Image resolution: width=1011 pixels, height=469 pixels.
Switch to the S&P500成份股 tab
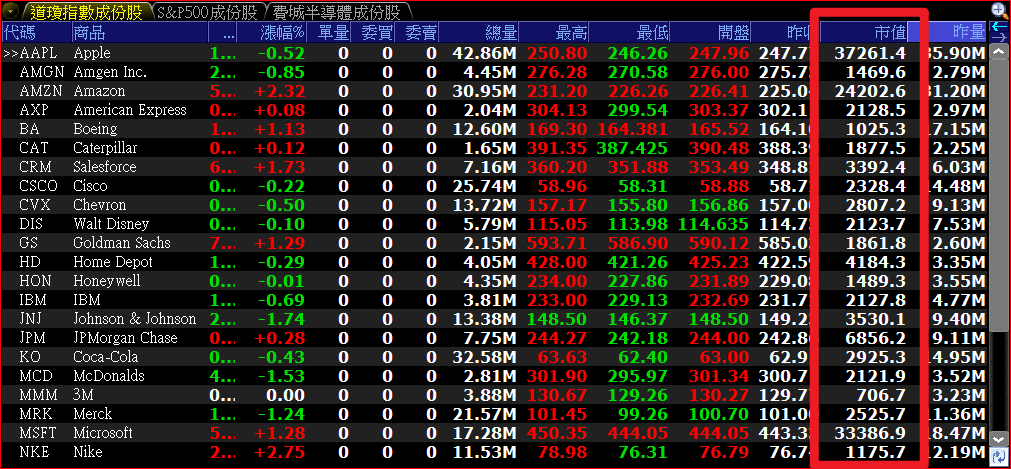[208, 12]
